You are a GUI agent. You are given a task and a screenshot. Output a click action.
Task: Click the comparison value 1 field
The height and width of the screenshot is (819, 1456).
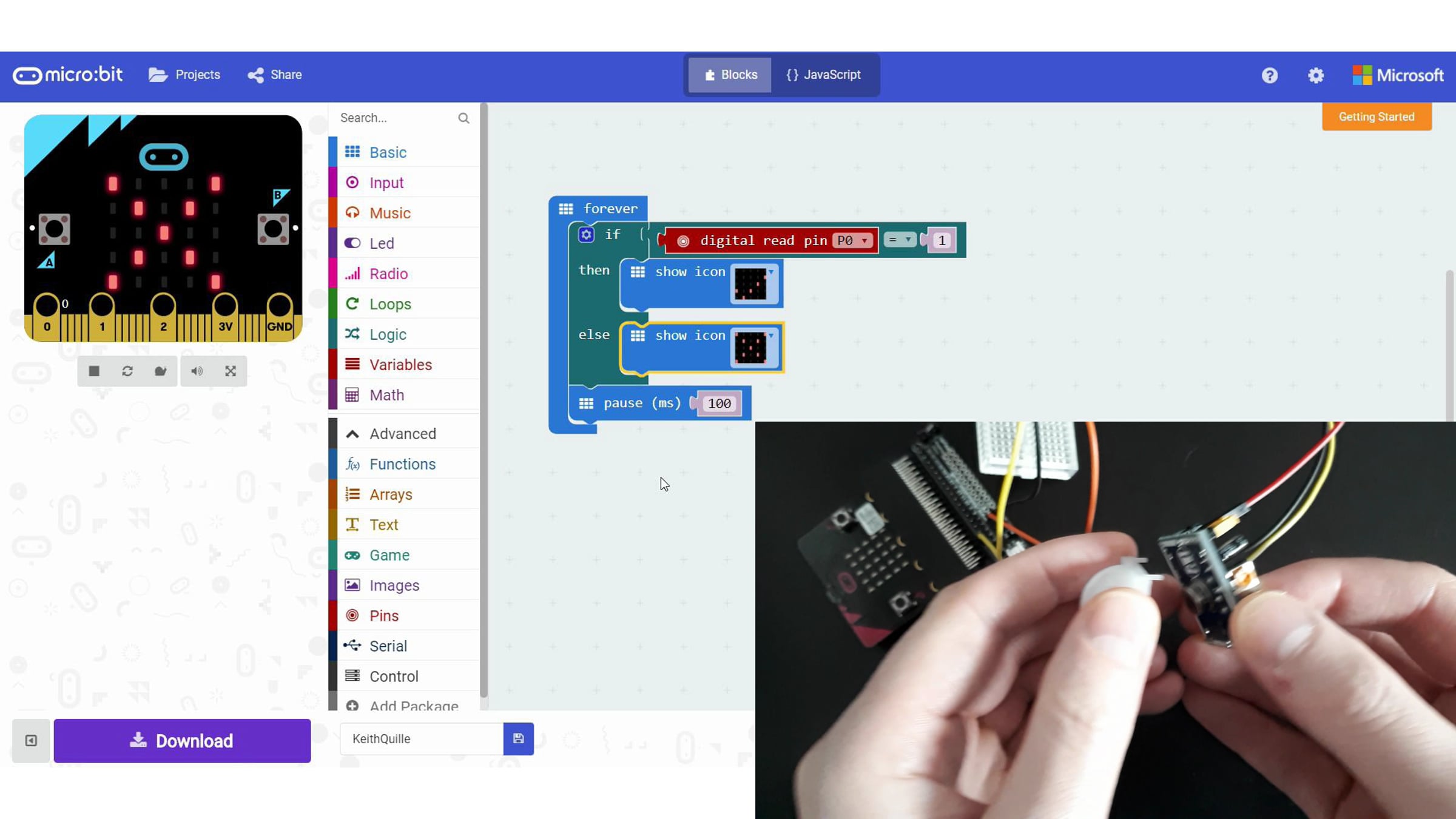[x=942, y=240]
